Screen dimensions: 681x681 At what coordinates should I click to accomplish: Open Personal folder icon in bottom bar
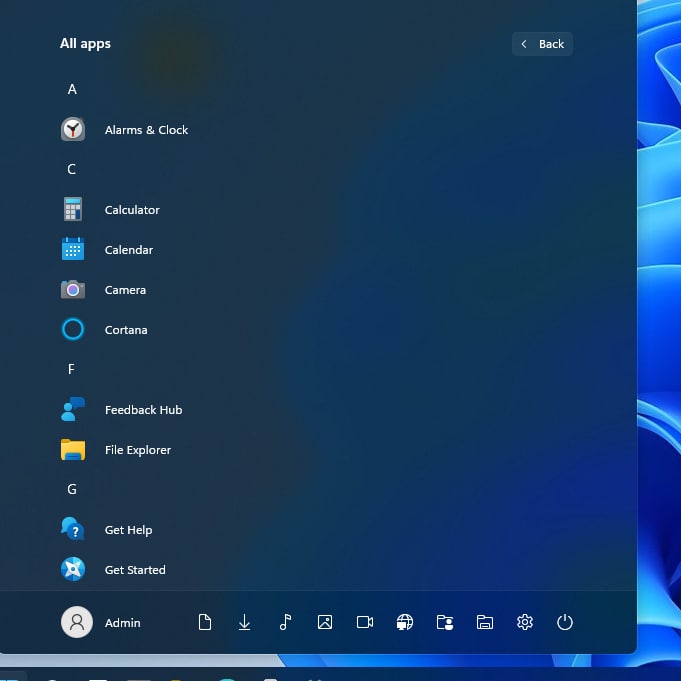click(x=445, y=622)
